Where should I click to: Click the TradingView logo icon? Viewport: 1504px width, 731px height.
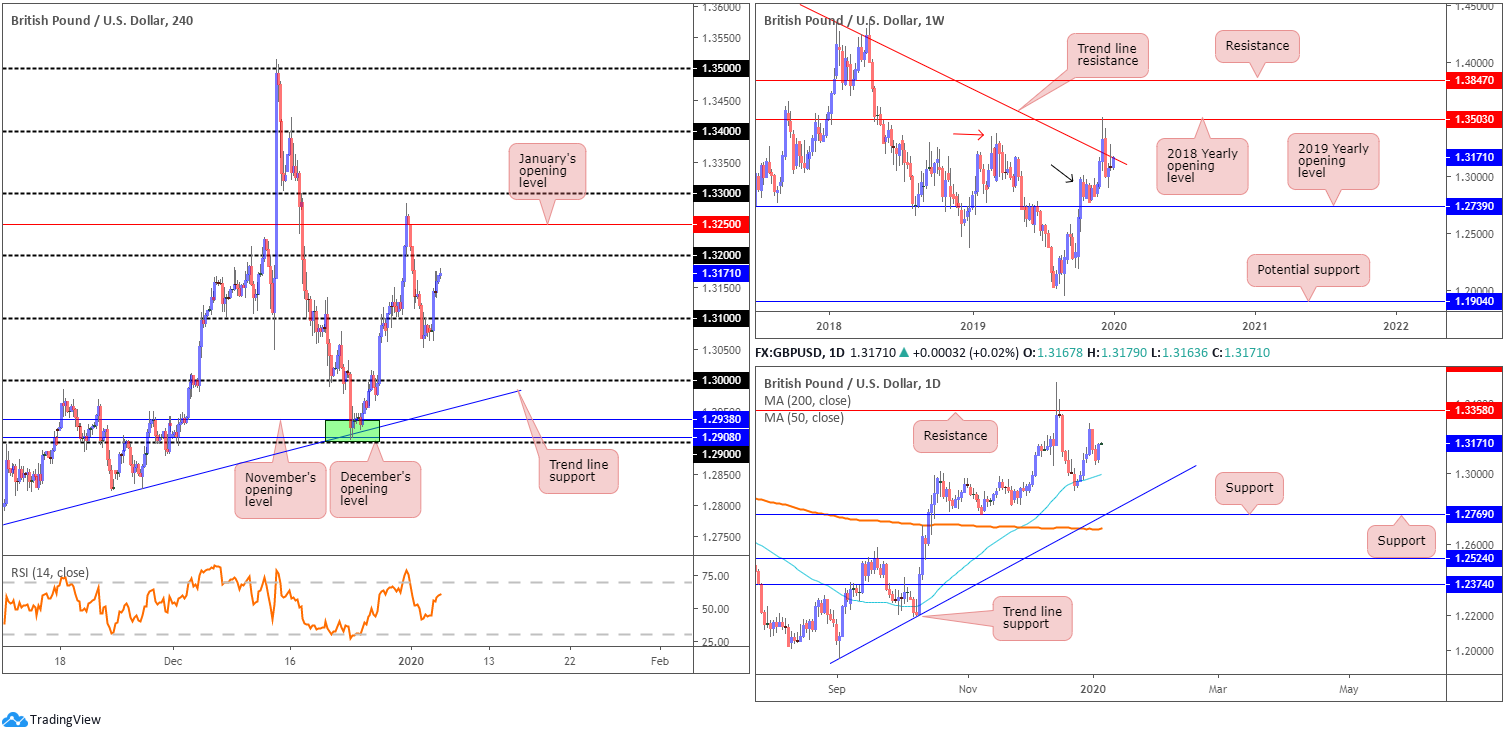pyautogui.click(x=14, y=719)
